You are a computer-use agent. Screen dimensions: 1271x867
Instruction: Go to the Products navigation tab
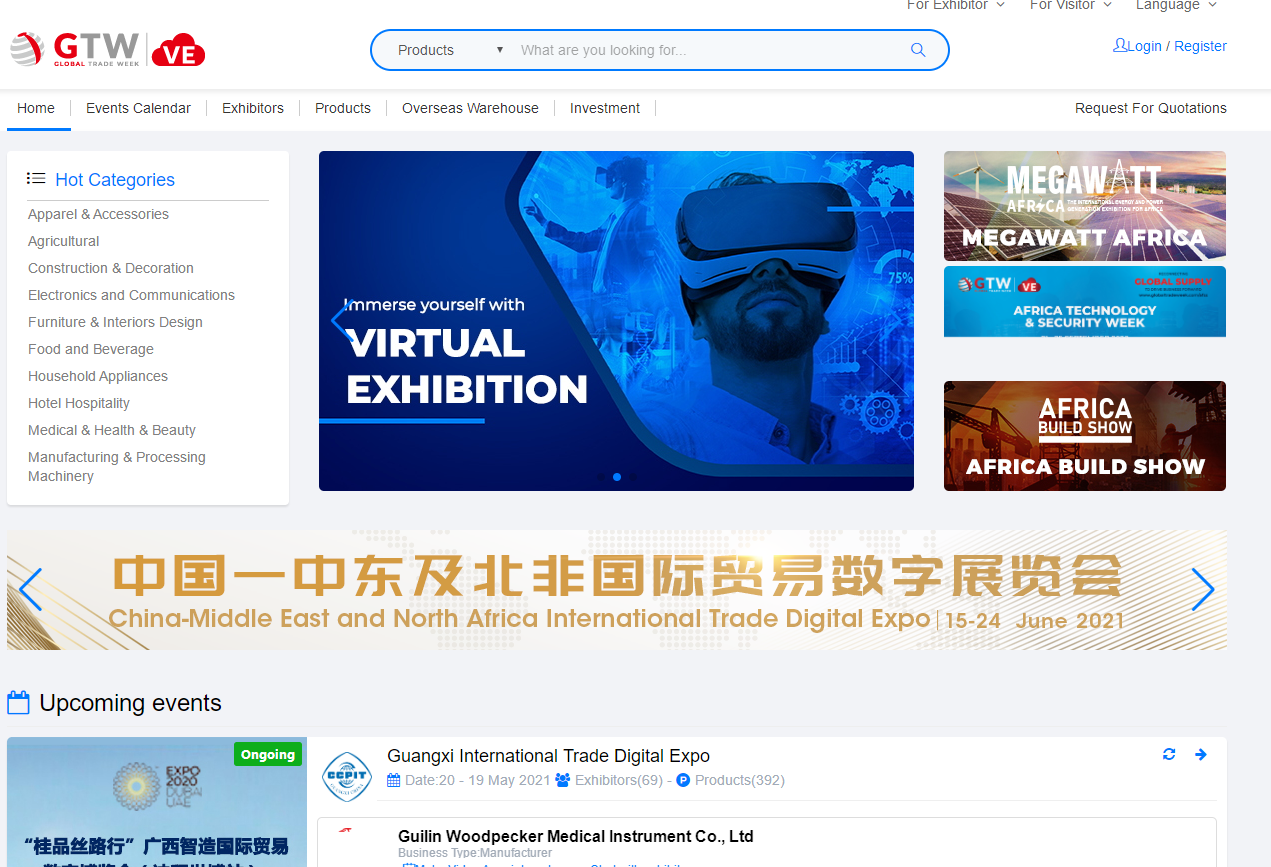pos(343,108)
